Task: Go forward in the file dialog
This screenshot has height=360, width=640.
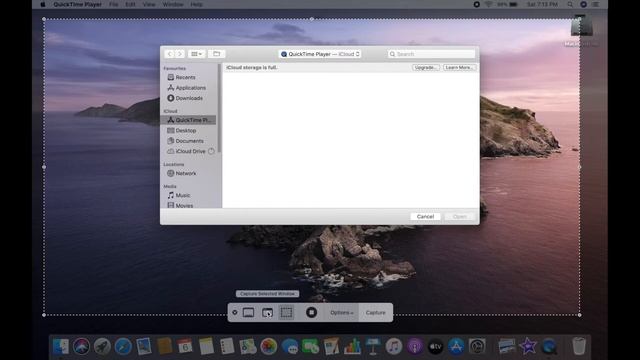Action: (180, 54)
